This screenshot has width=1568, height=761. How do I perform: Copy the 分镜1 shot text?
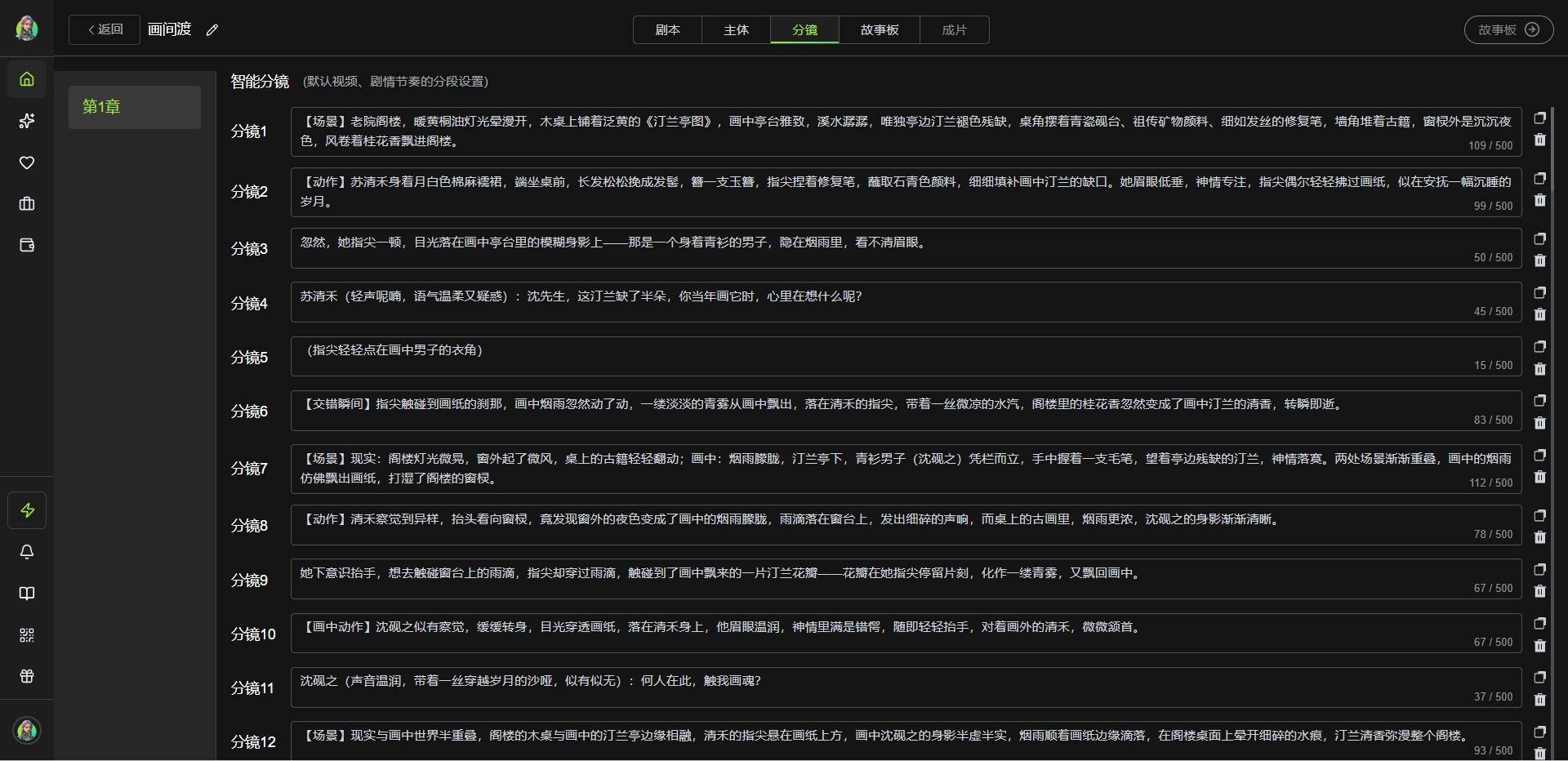click(1539, 118)
